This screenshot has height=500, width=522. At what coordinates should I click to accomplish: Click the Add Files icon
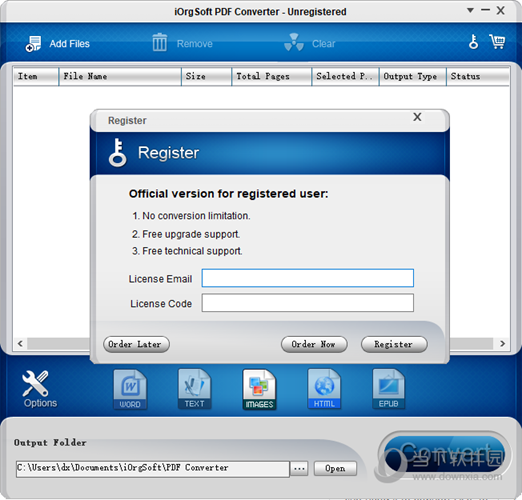(x=33, y=44)
